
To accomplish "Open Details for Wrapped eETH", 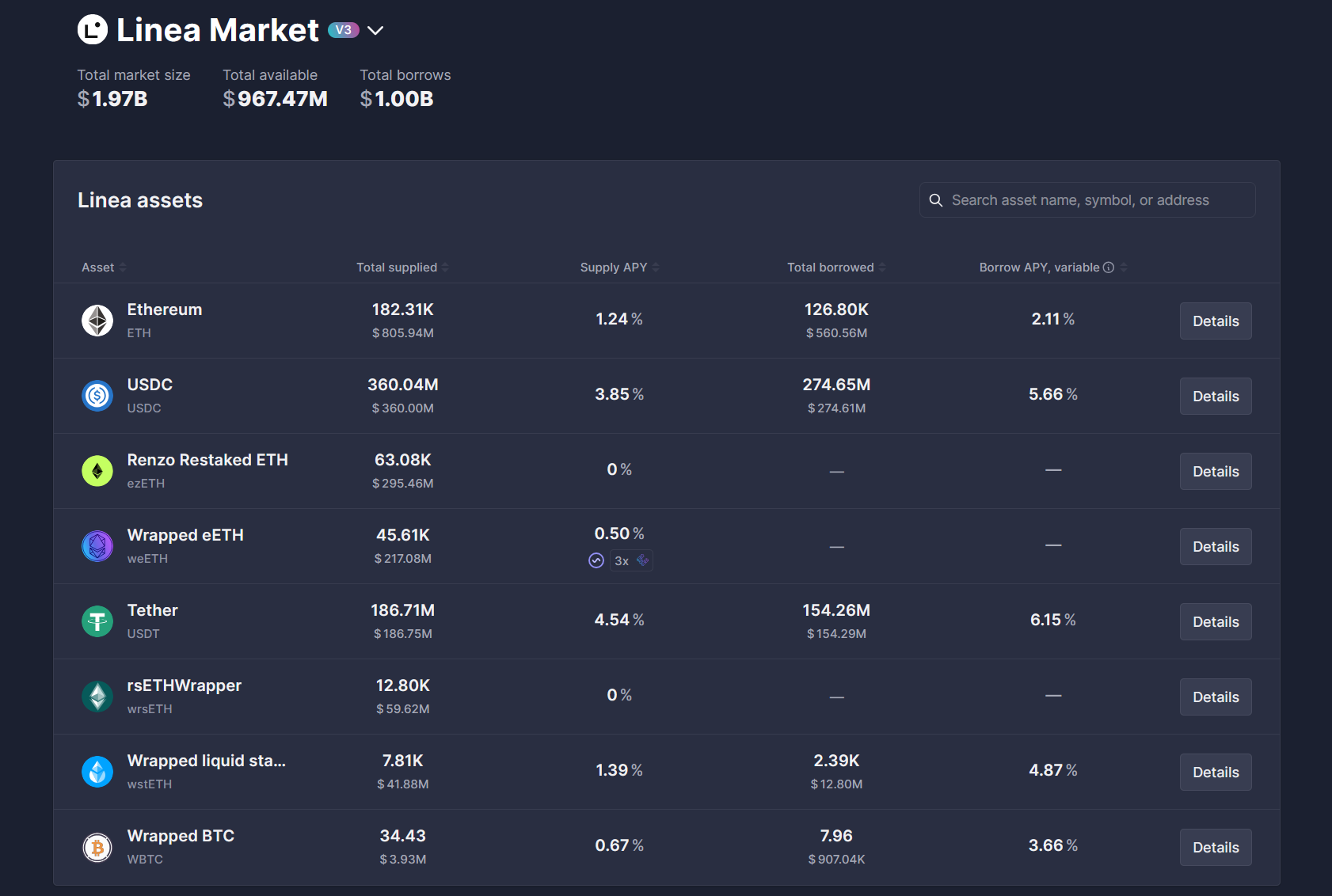I will (1216, 546).
